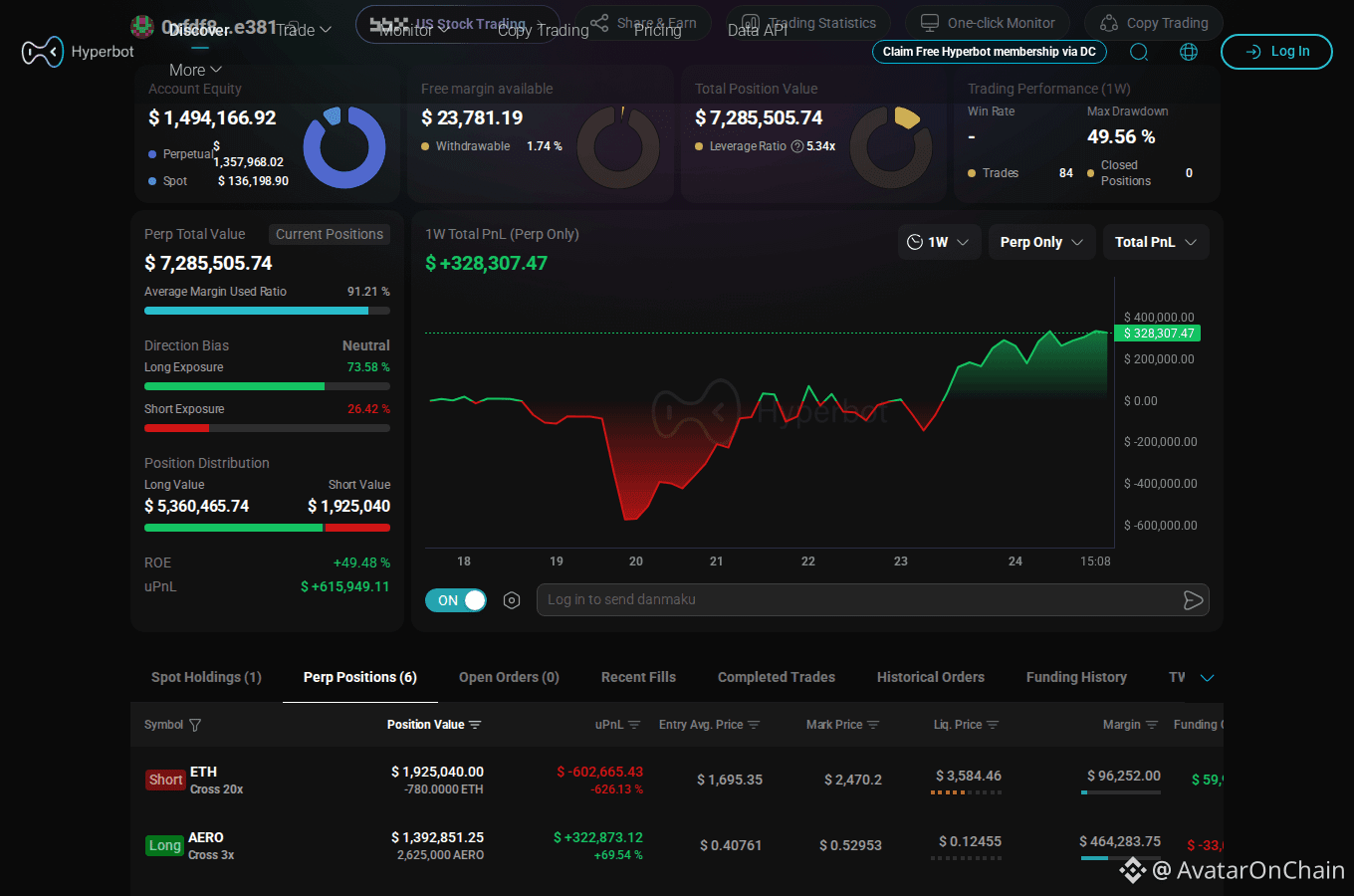Click the Long/Short Position Distribution bar

point(267,528)
